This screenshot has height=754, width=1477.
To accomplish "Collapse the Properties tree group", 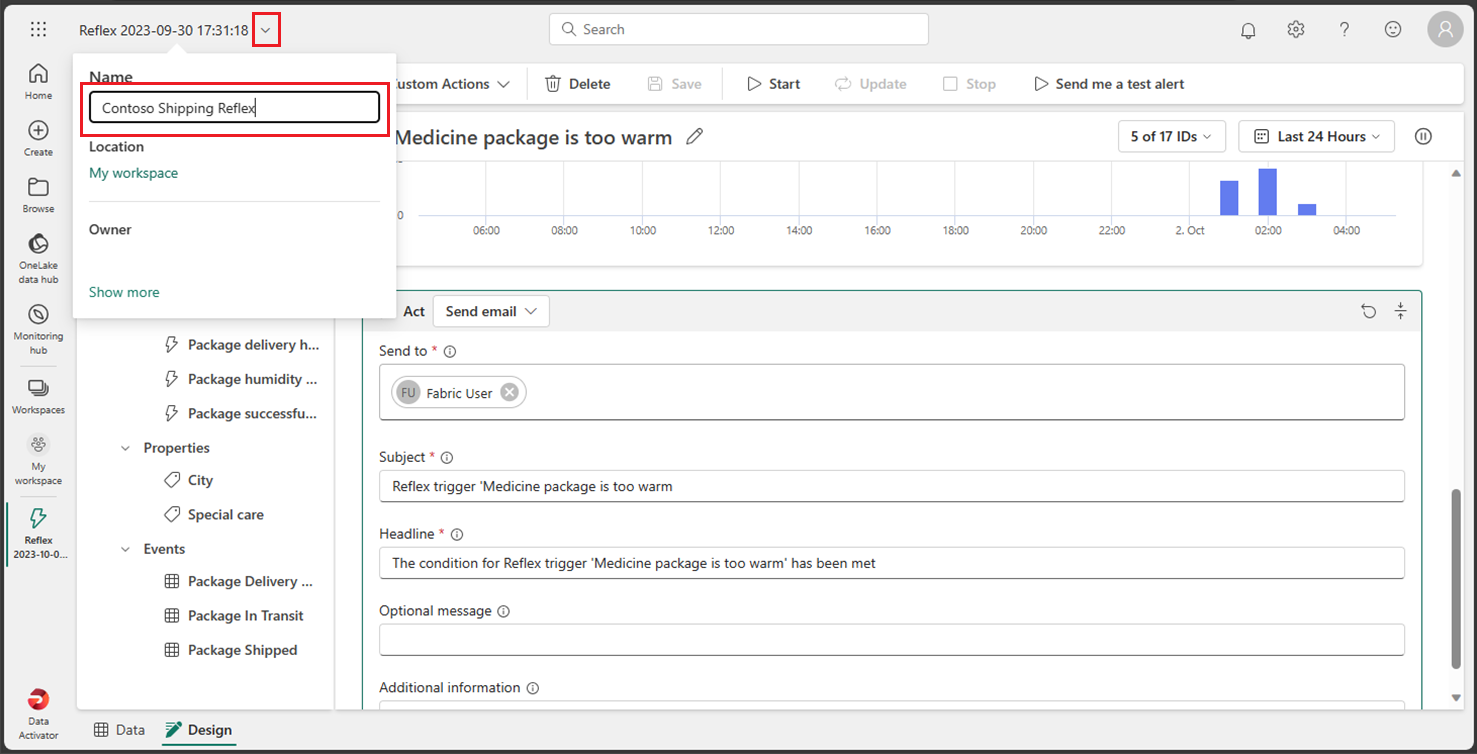I will [125, 448].
